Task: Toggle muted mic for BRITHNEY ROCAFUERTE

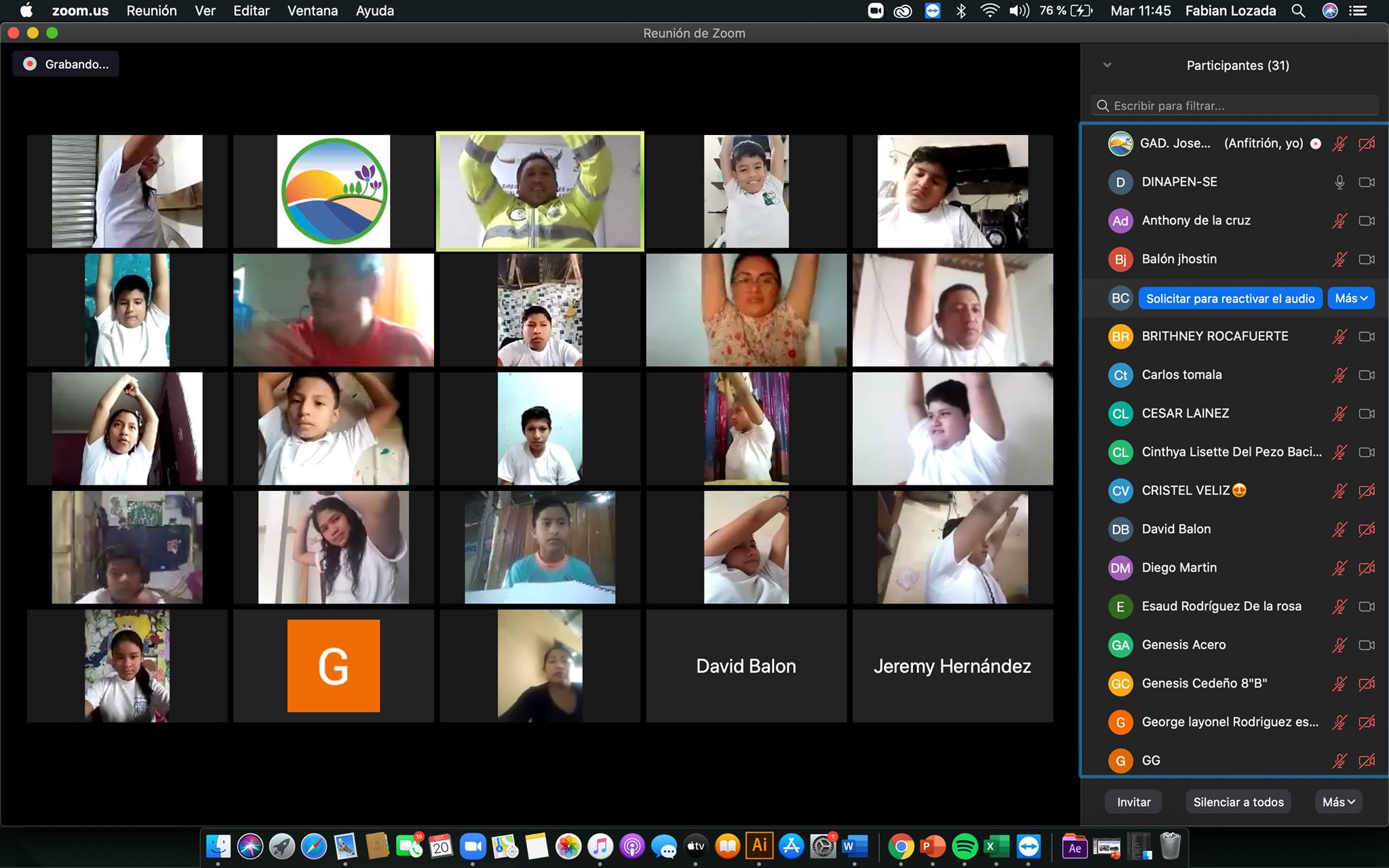Action: point(1339,336)
